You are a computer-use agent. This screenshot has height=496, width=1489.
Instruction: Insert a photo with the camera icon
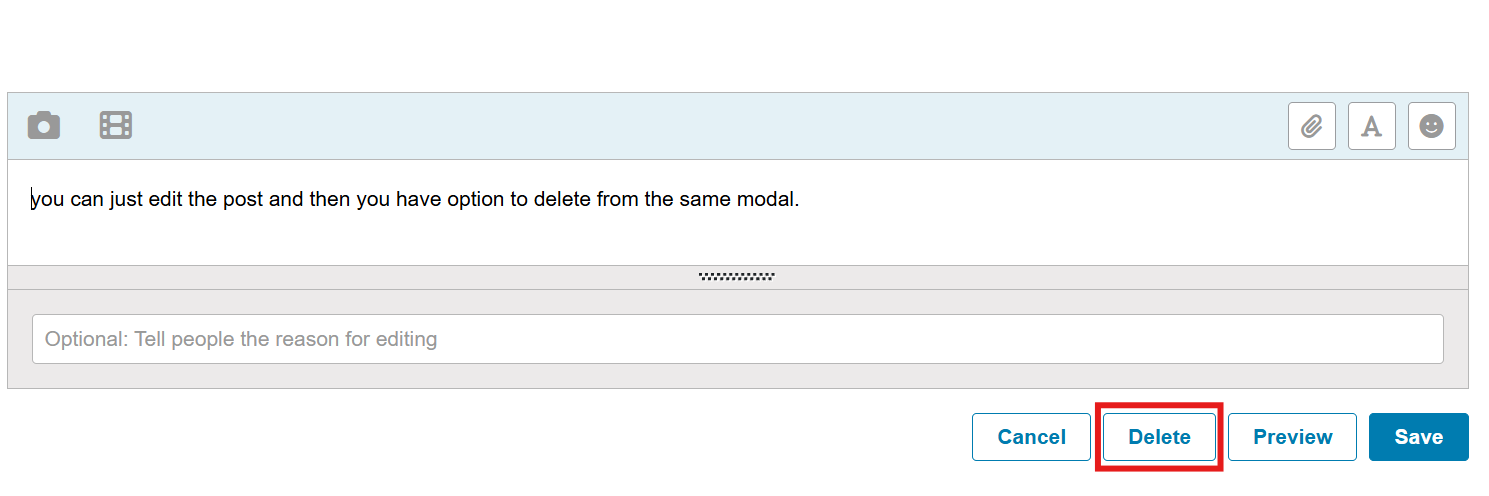(44, 126)
